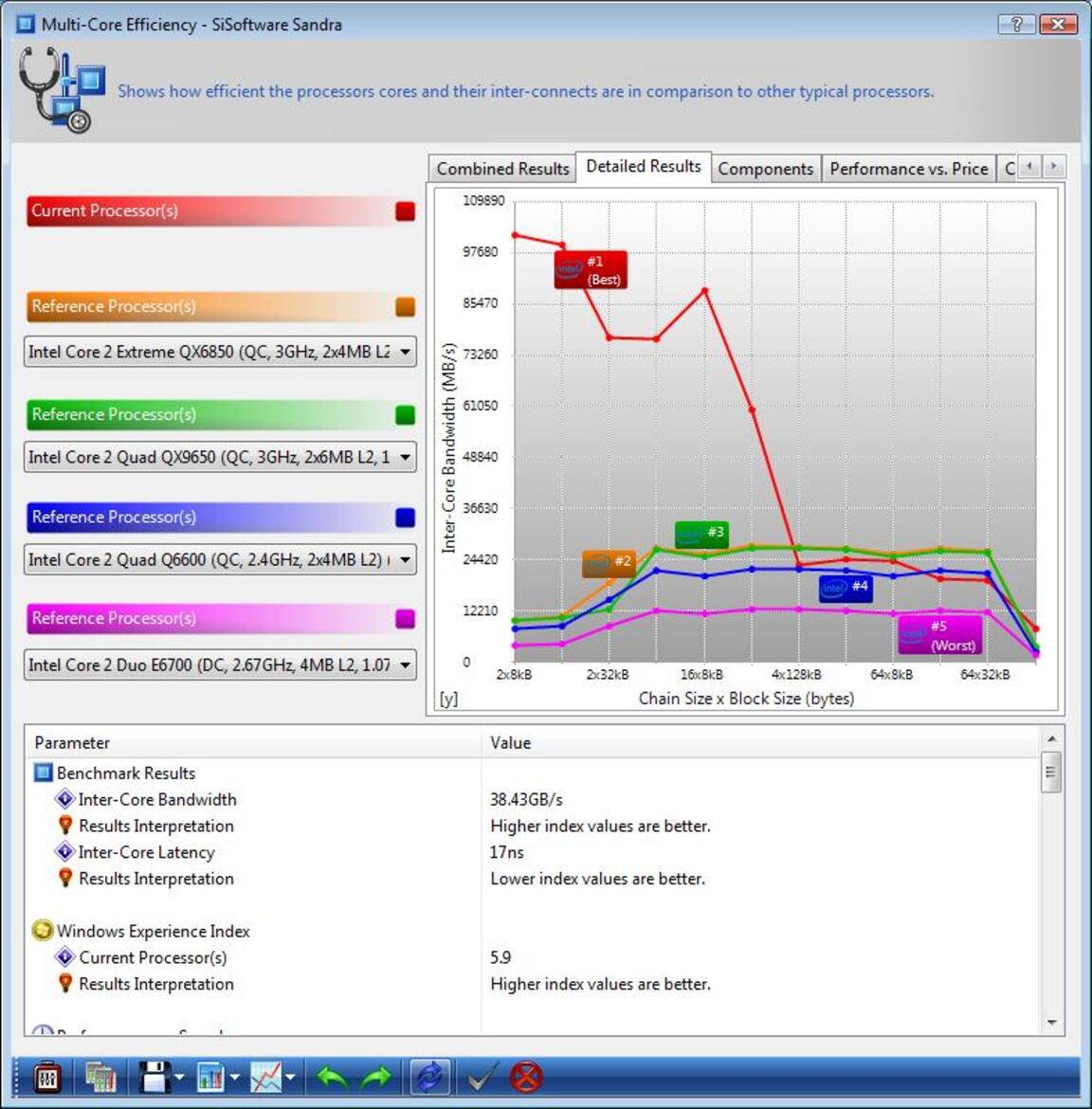The width and height of the screenshot is (1092, 1109).
Task: Toggle the blue Reference Processor swatch
Action: (x=406, y=518)
